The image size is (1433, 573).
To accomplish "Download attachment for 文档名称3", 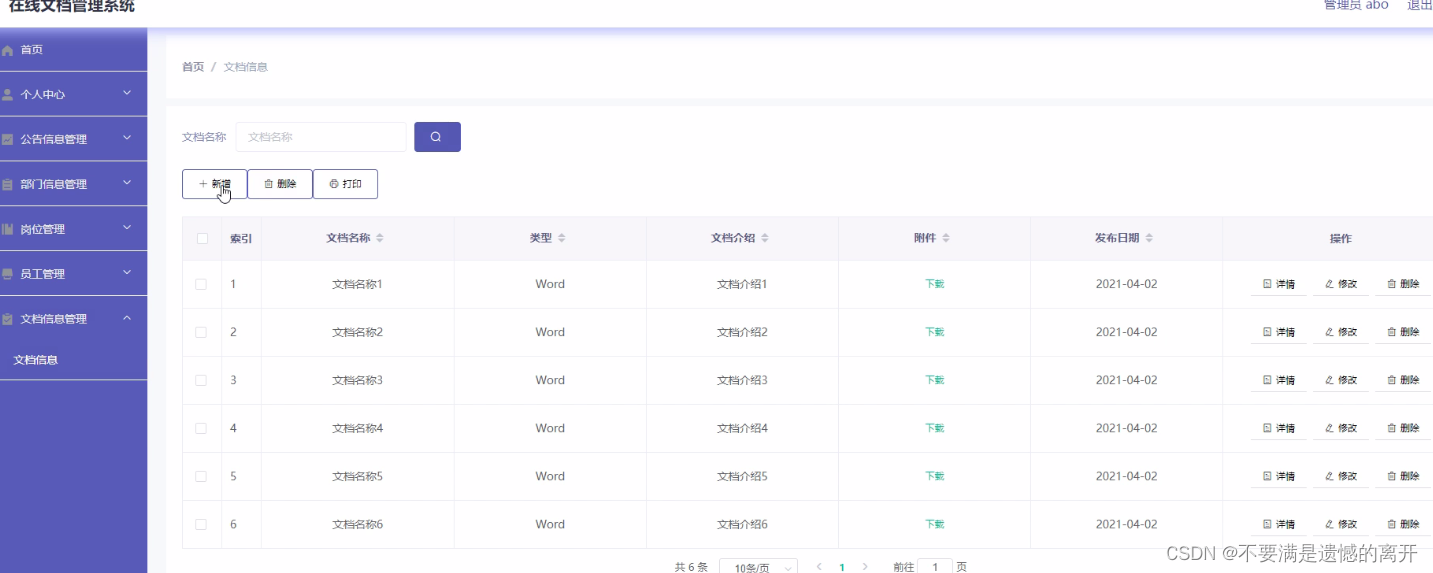I will (x=934, y=380).
